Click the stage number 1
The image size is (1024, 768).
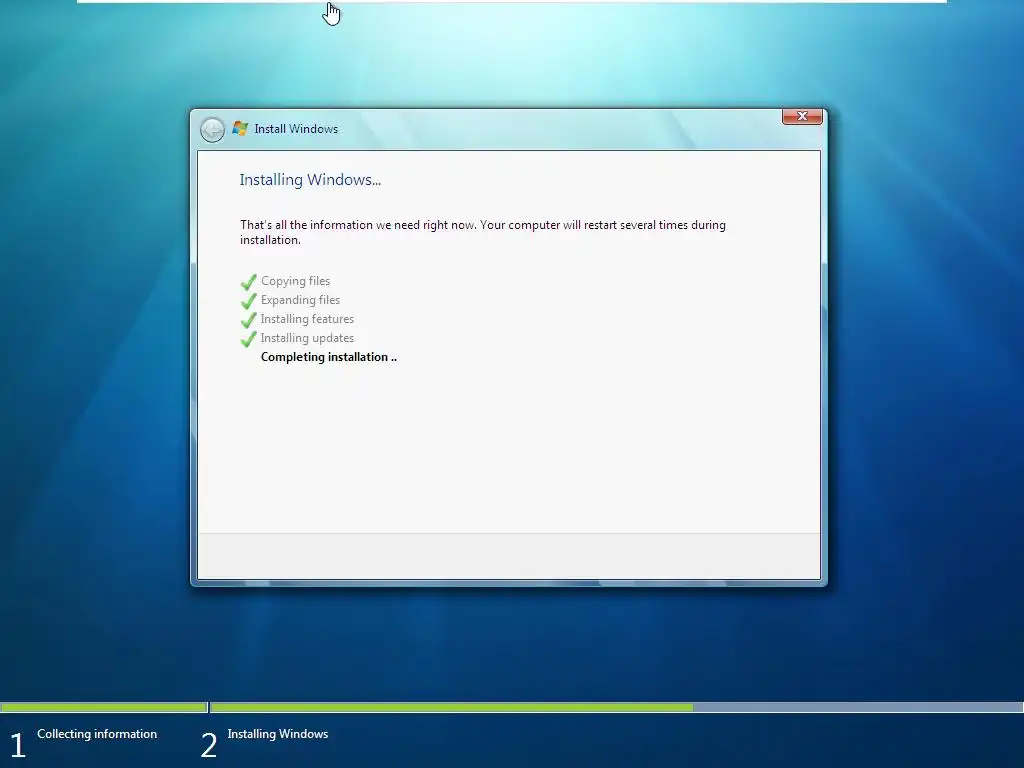point(18,745)
